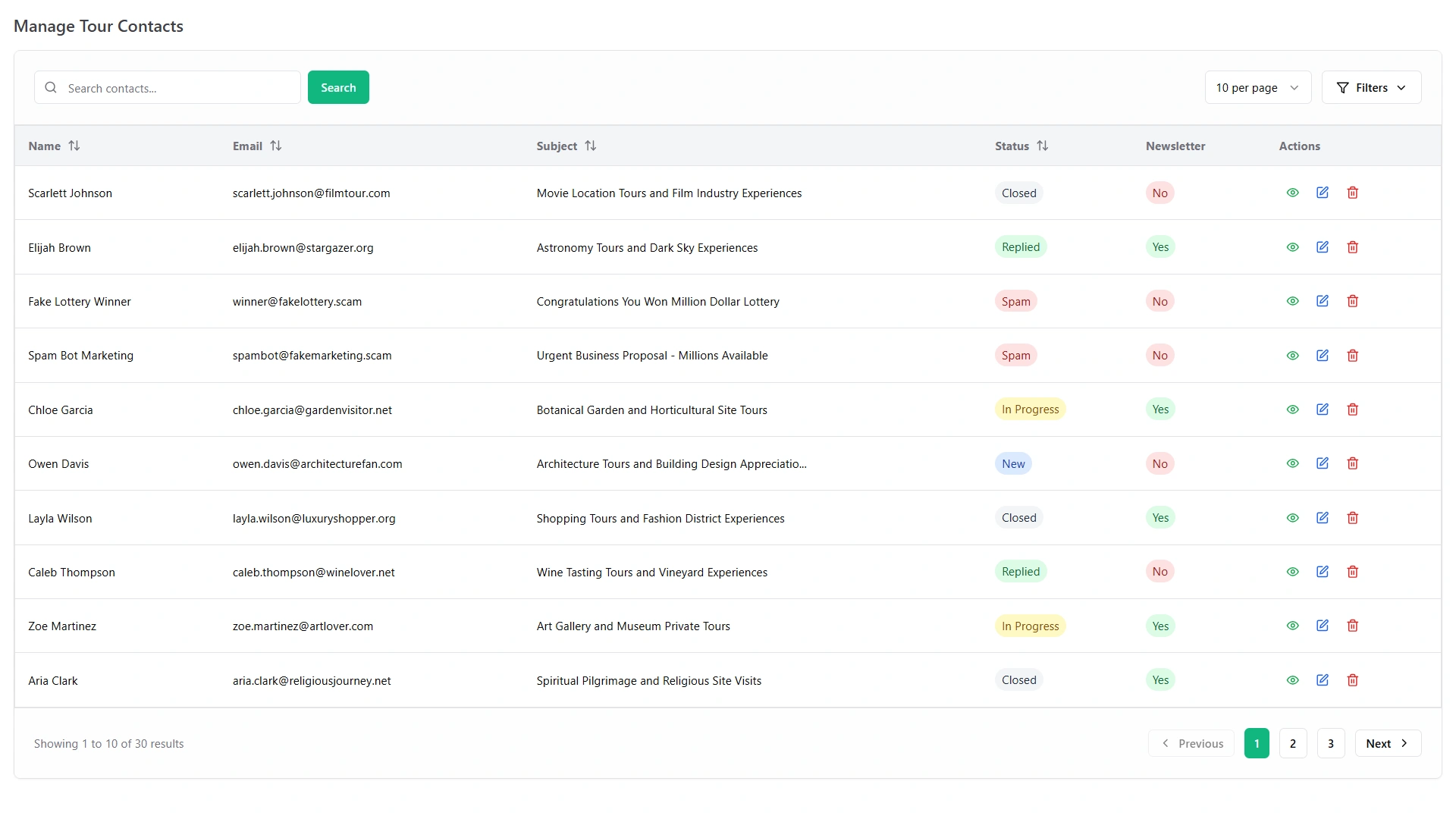Screen dimensions: 1456x819
Task: Click winner@fakelottery.scam email cell
Action: coord(297,302)
